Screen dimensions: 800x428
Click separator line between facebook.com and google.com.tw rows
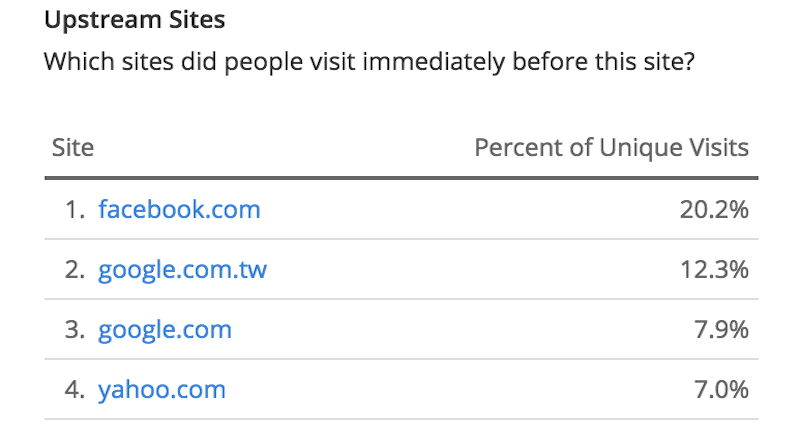pyautogui.click(x=402, y=239)
